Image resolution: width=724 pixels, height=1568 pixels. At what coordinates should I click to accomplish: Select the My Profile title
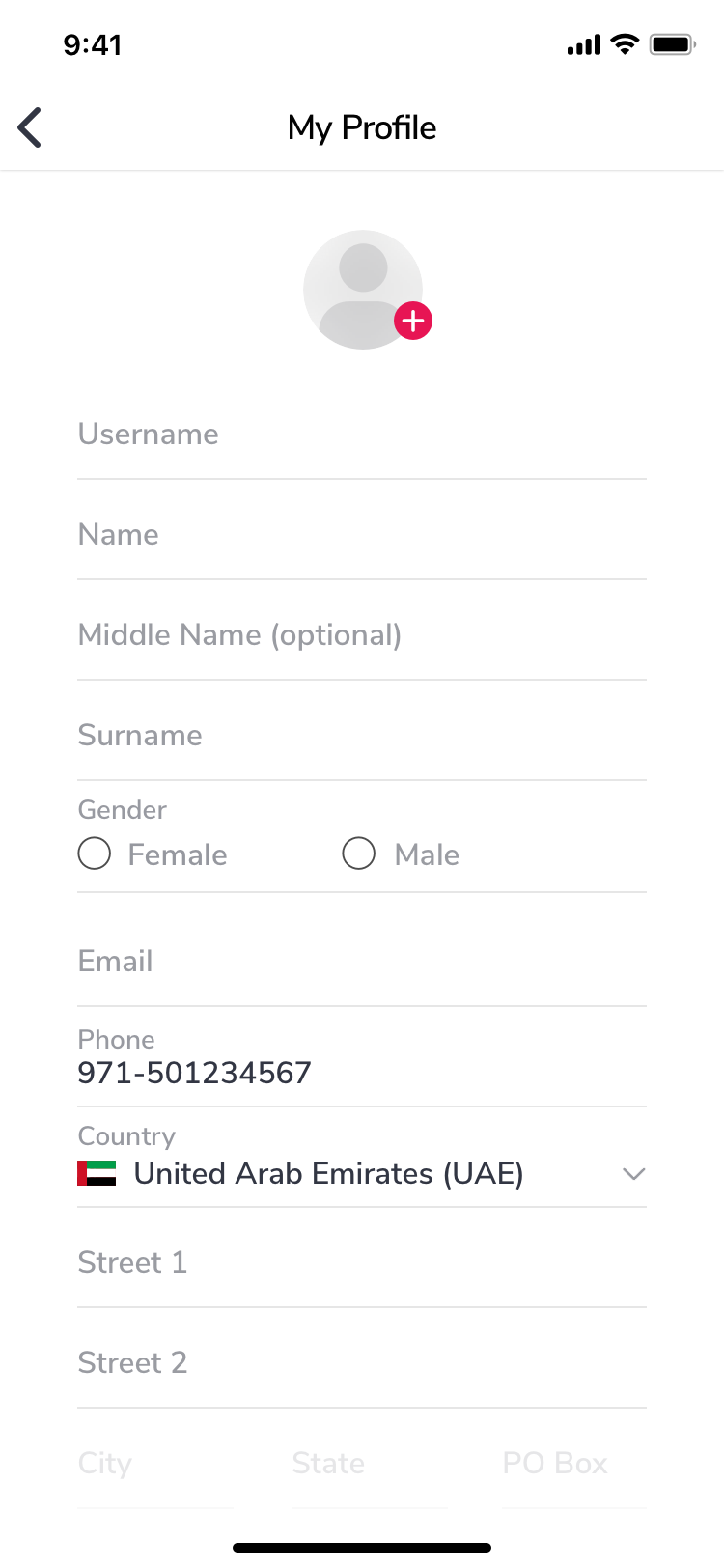click(362, 126)
